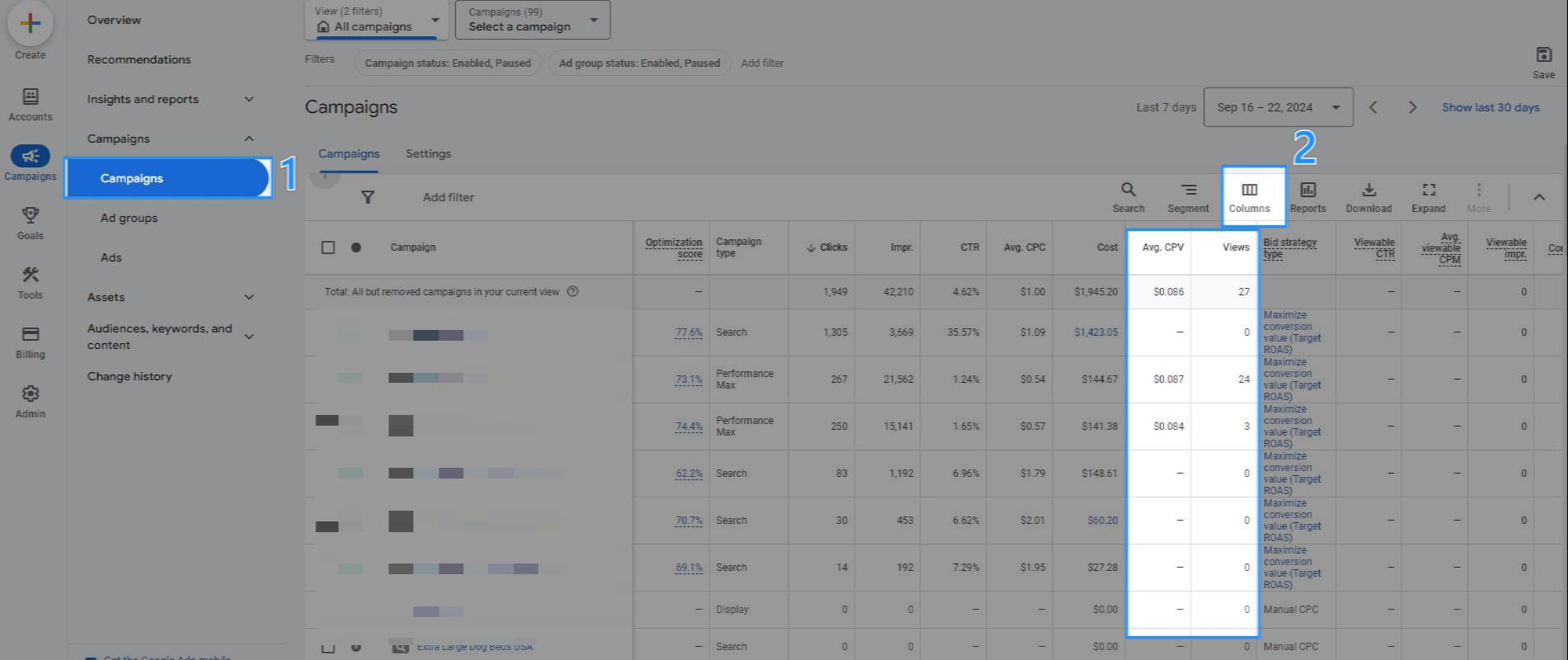Click the Campaign column header

413,247
